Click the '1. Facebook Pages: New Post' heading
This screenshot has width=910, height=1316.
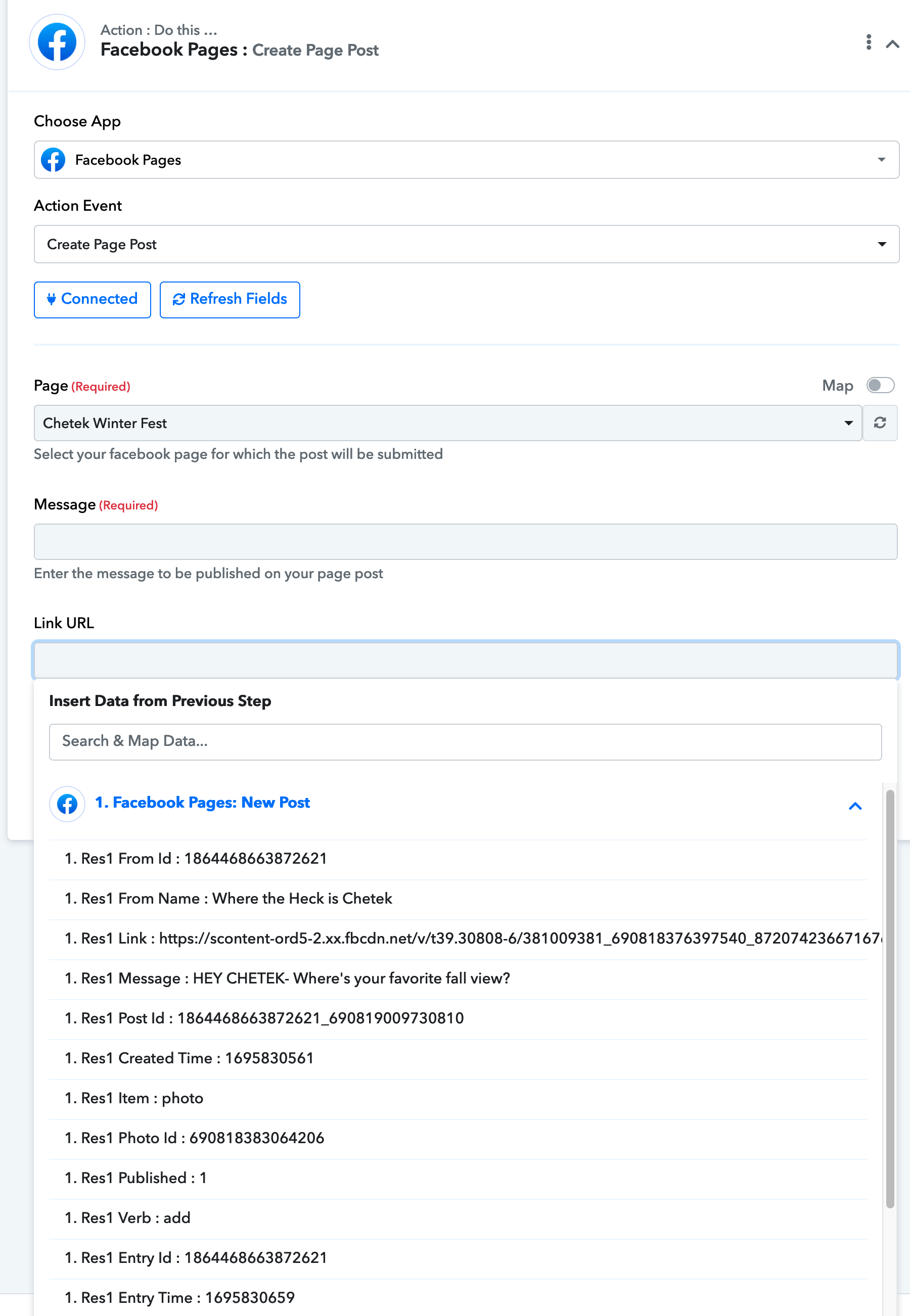pyautogui.click(x=202, y=803)
